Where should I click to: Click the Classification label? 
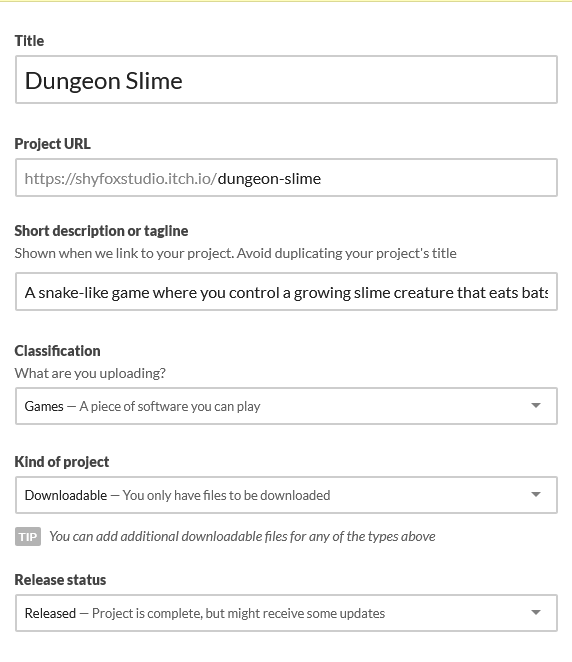(x=57, y=351)
